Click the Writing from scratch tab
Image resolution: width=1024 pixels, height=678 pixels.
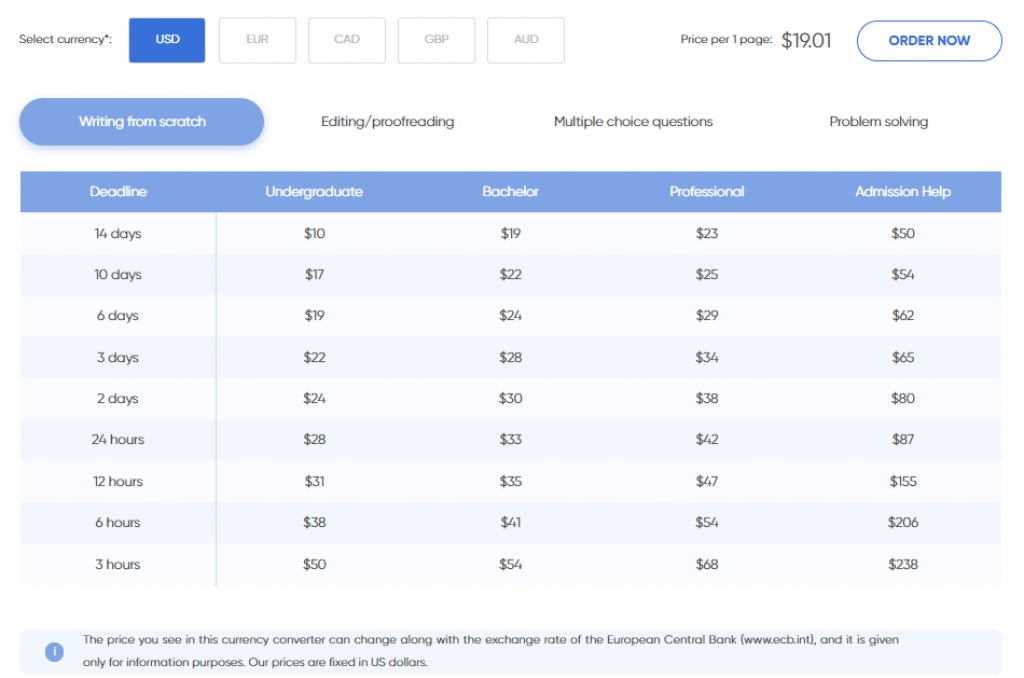141,120
